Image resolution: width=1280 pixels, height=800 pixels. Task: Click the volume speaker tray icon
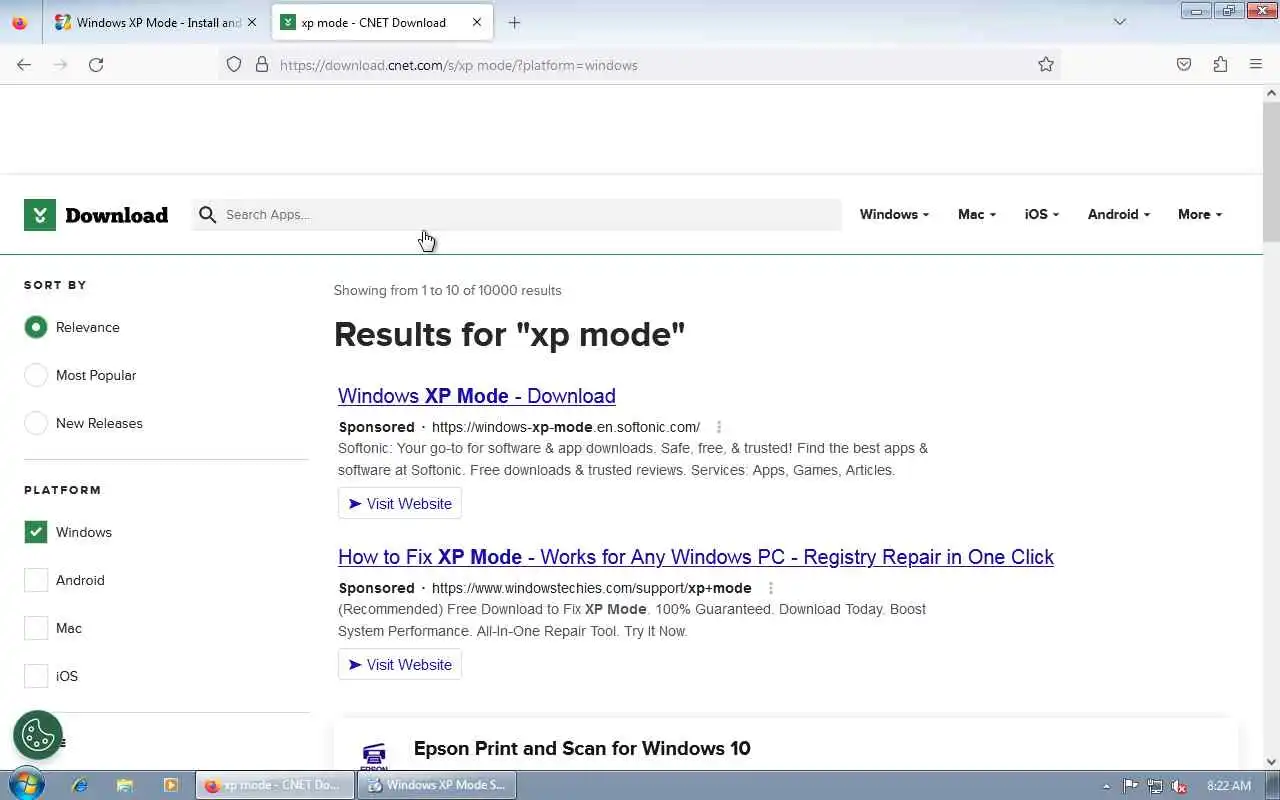[x=1180, y=786]
